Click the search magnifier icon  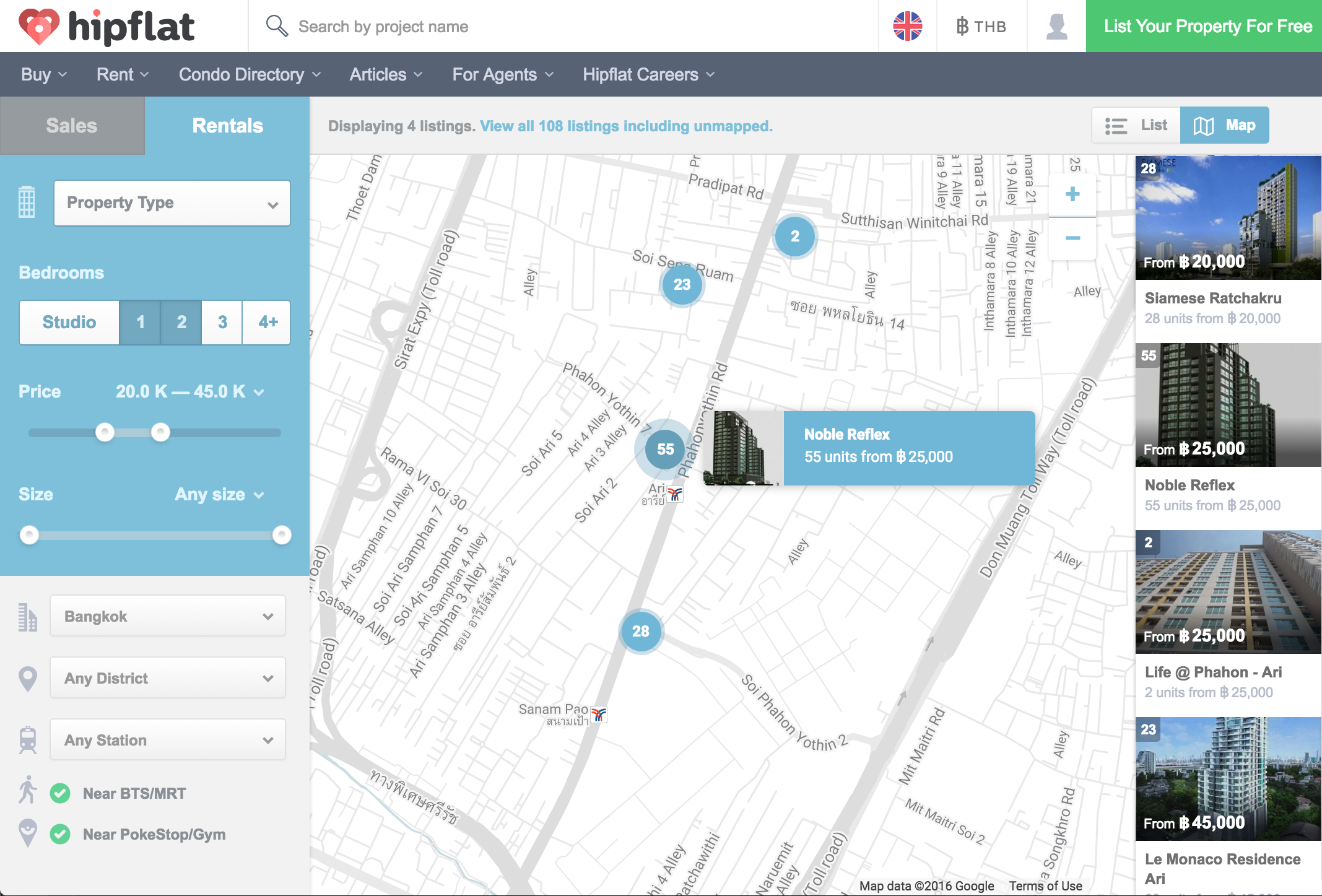(276, 26)
